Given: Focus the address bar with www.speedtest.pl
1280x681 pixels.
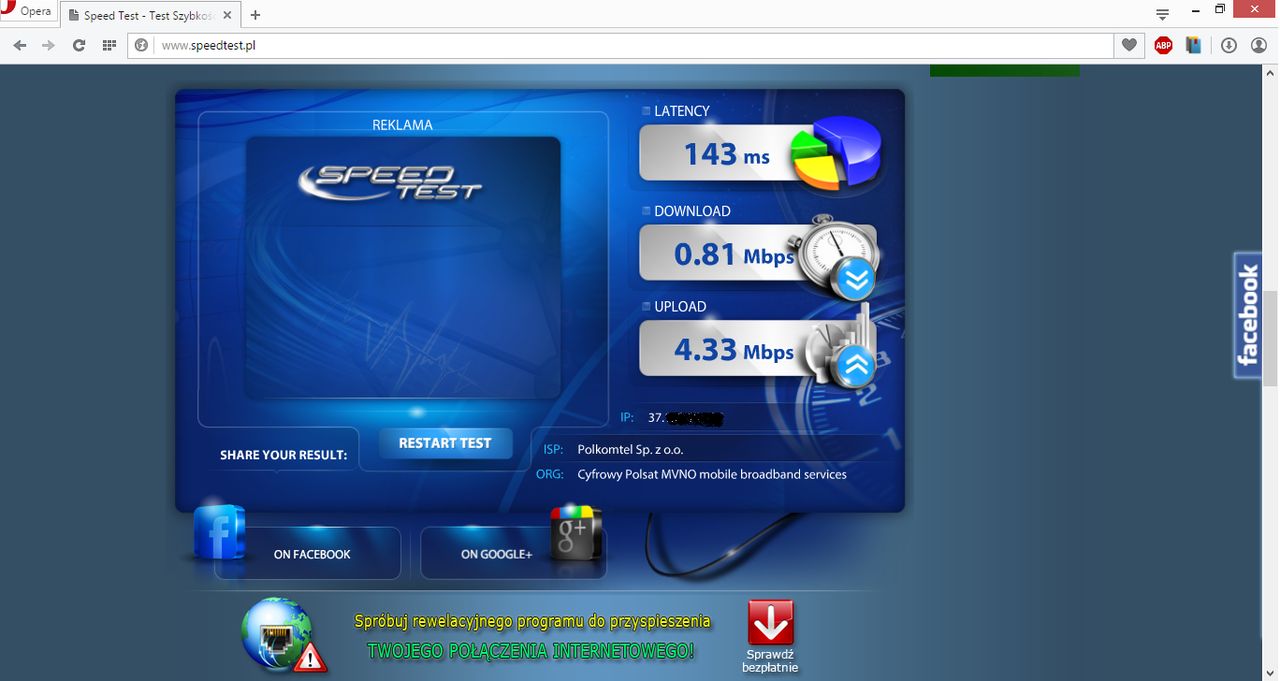Looking at the screenshot, I should (620, 45).
